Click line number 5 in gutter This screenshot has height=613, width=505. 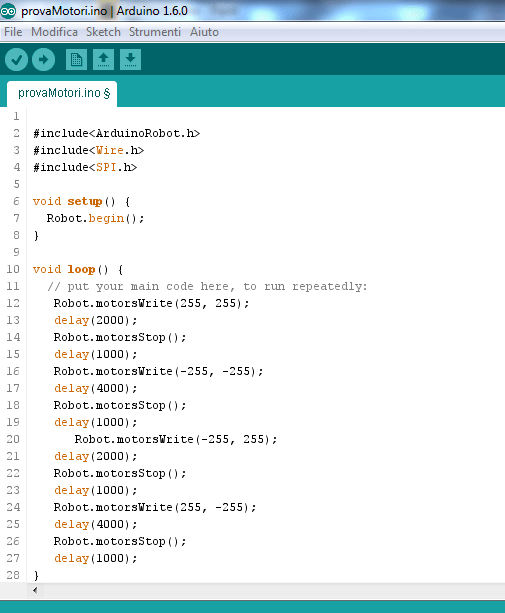[x=16, y=184]
